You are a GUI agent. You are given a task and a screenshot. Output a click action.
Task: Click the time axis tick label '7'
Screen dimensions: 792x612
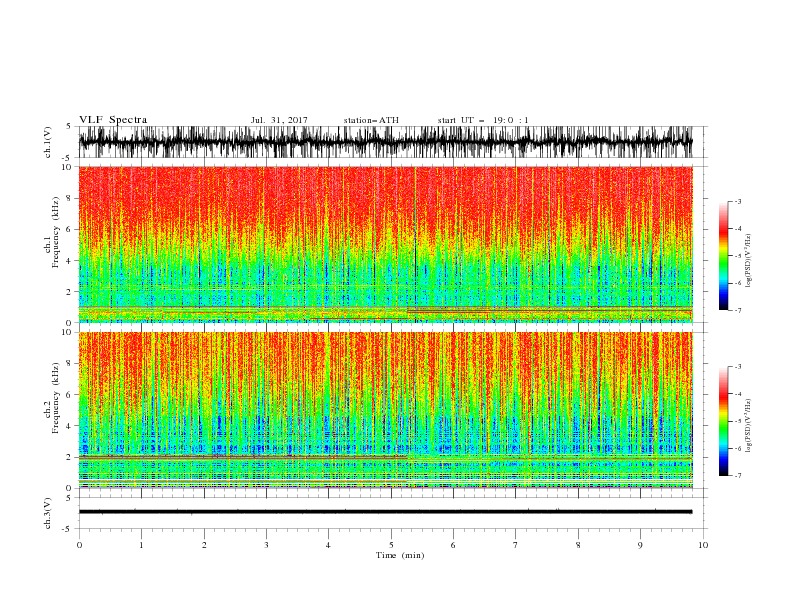[516, 545]
